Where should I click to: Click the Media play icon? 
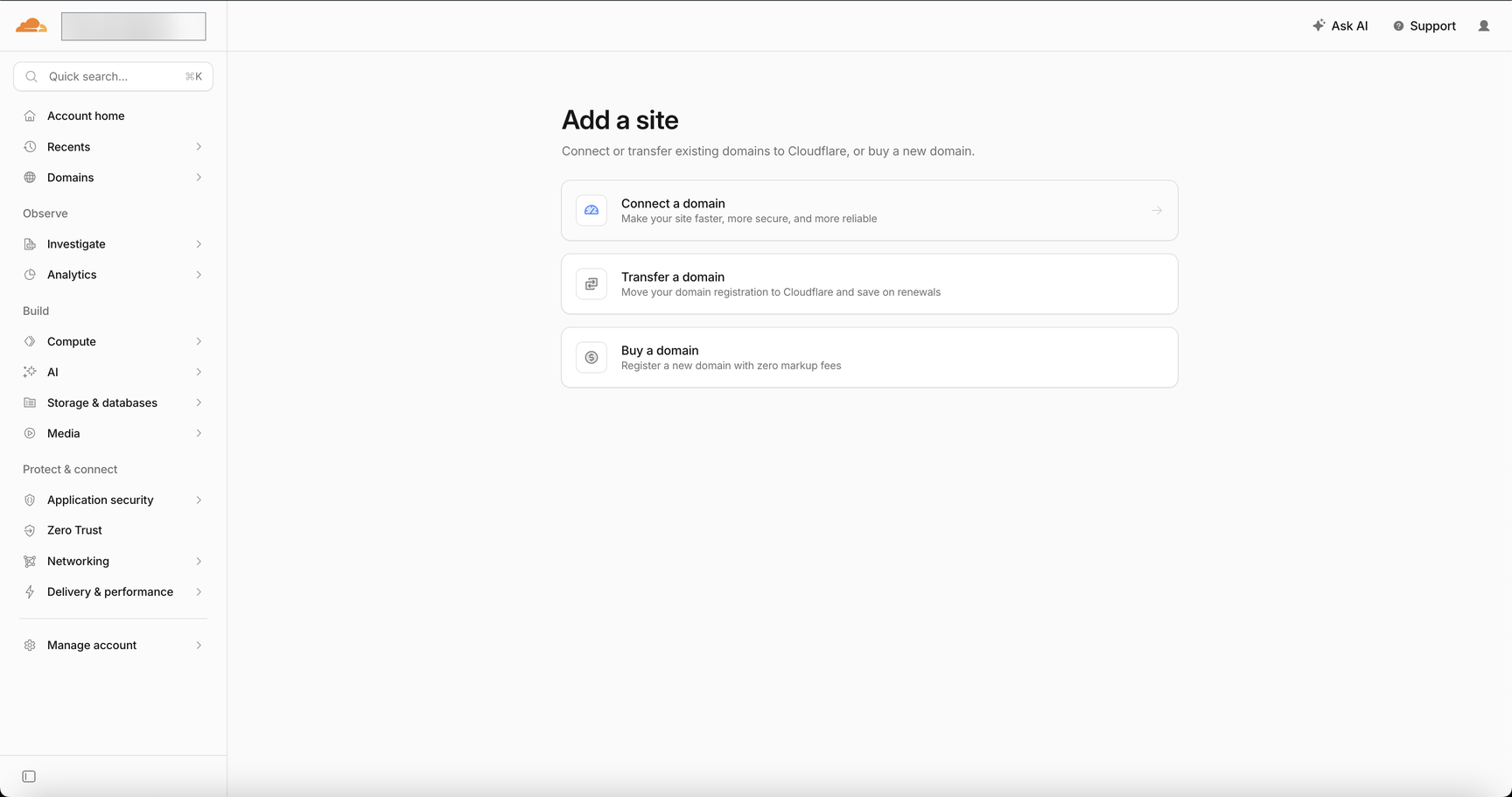(x=30, y=433)
